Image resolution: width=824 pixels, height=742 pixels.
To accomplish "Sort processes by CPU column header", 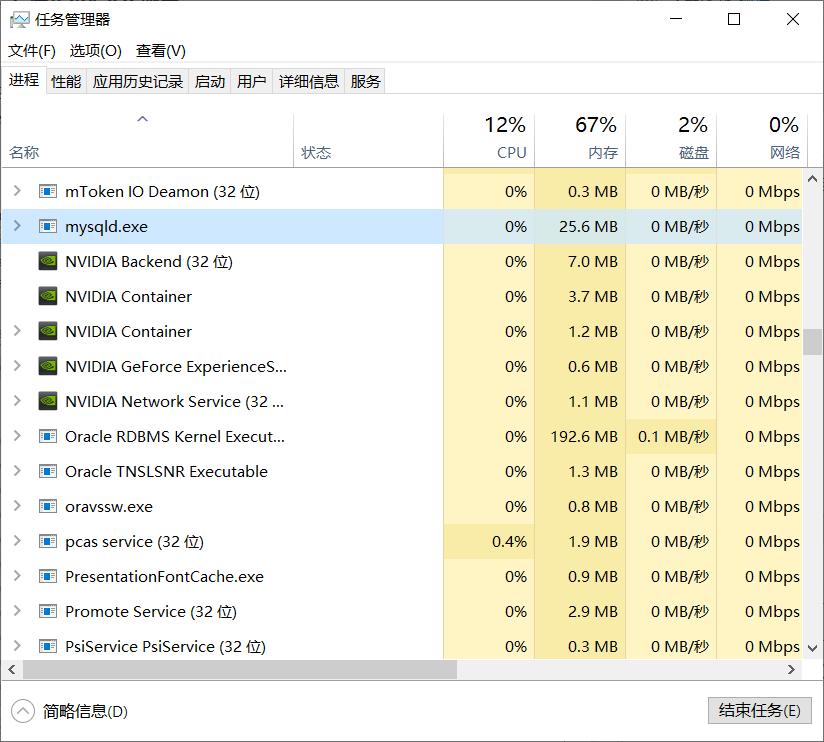I will click(489, 140).
